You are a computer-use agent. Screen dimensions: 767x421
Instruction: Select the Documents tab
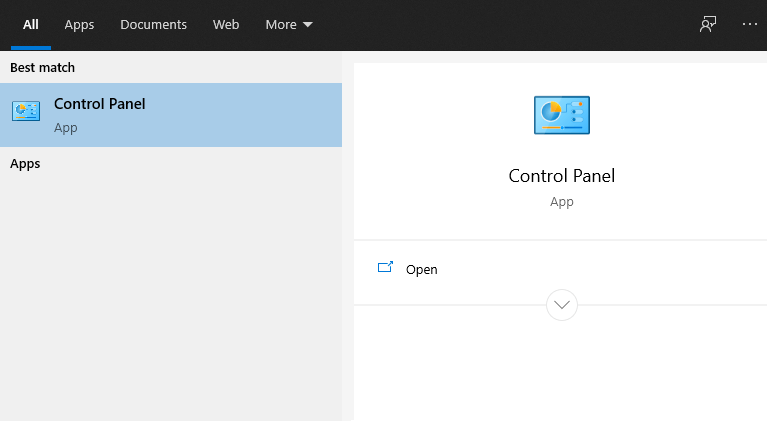pyautogui.click(x=153, y=24)
